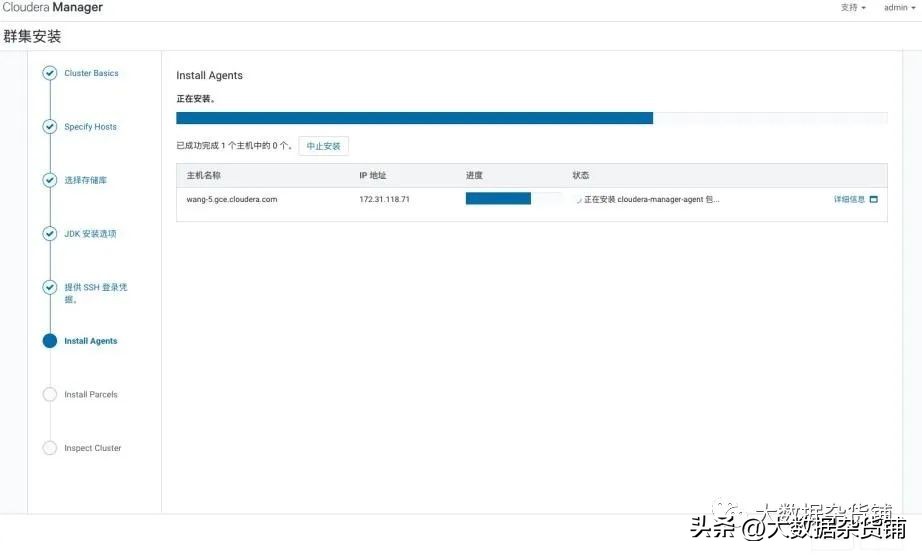
Task: Go to 提供 SSH 登录凭据 step
Action: point(96,293)
